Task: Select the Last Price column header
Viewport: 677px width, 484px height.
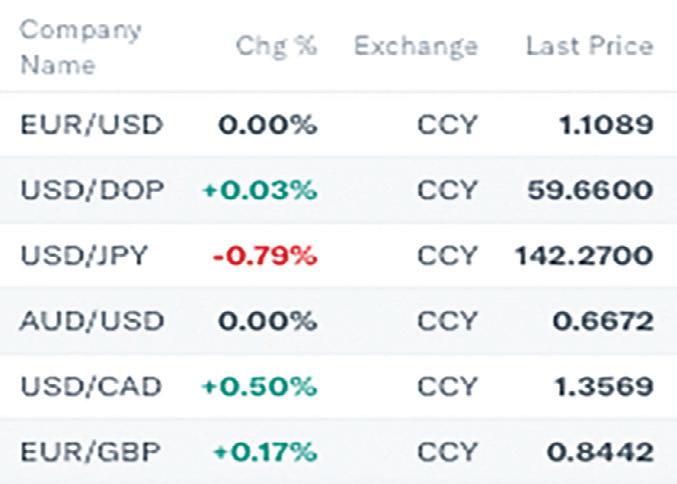Action: (x=589, y=46)
